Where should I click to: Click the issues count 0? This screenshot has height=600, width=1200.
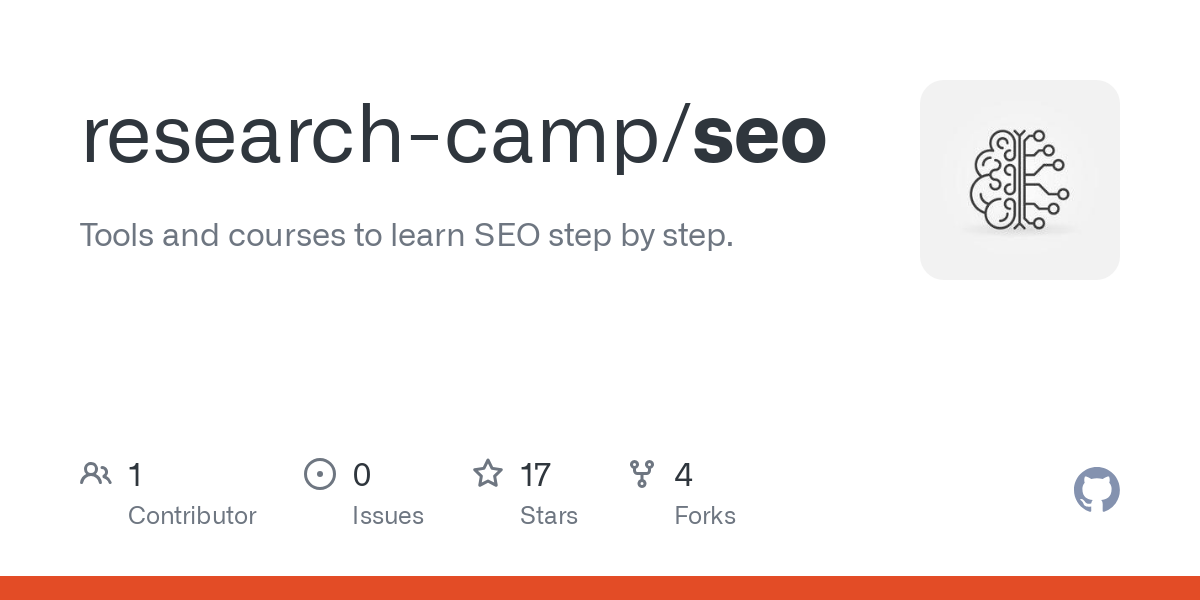click(362, 475)
